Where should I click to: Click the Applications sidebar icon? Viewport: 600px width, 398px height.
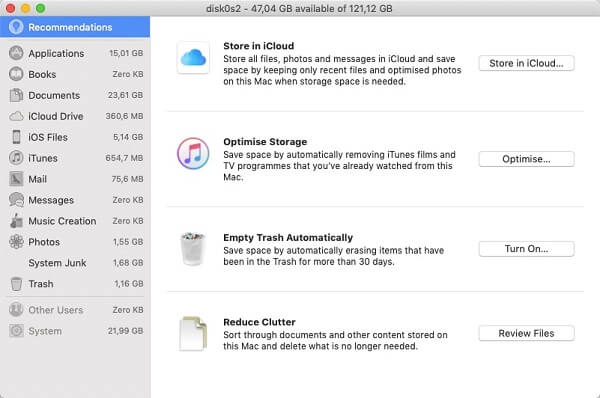[16, 53]
